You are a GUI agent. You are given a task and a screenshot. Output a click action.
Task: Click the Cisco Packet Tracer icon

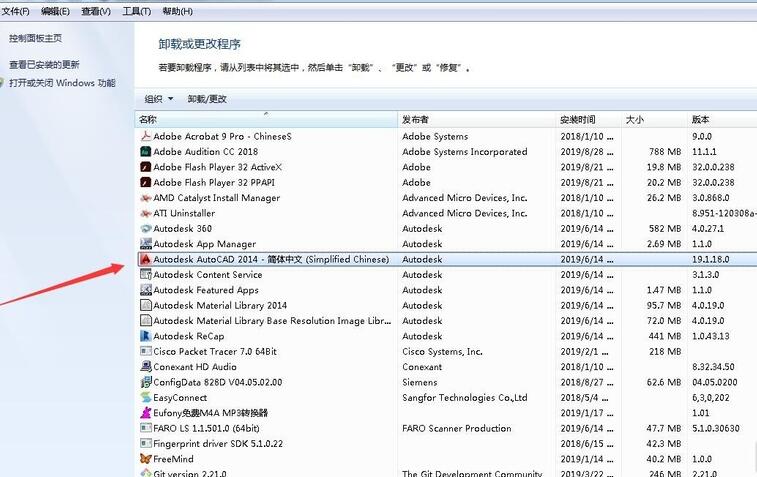tap(145, 351)
